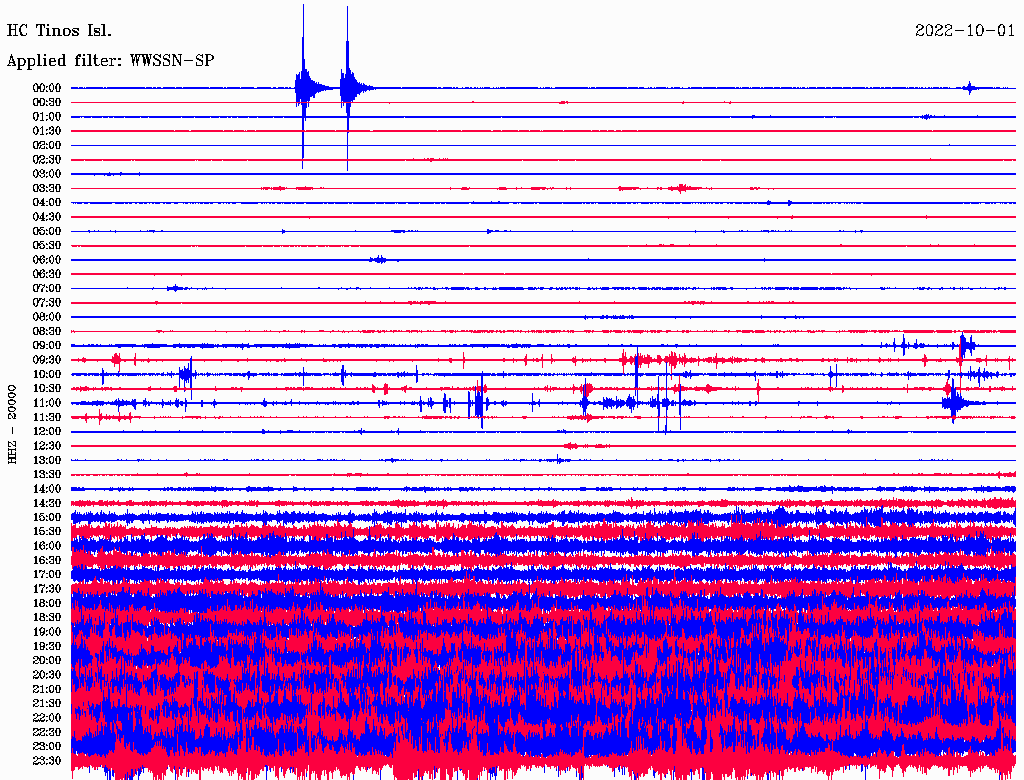
Task: Click the date label '2022-10-01'
Action: pos(965,30)
